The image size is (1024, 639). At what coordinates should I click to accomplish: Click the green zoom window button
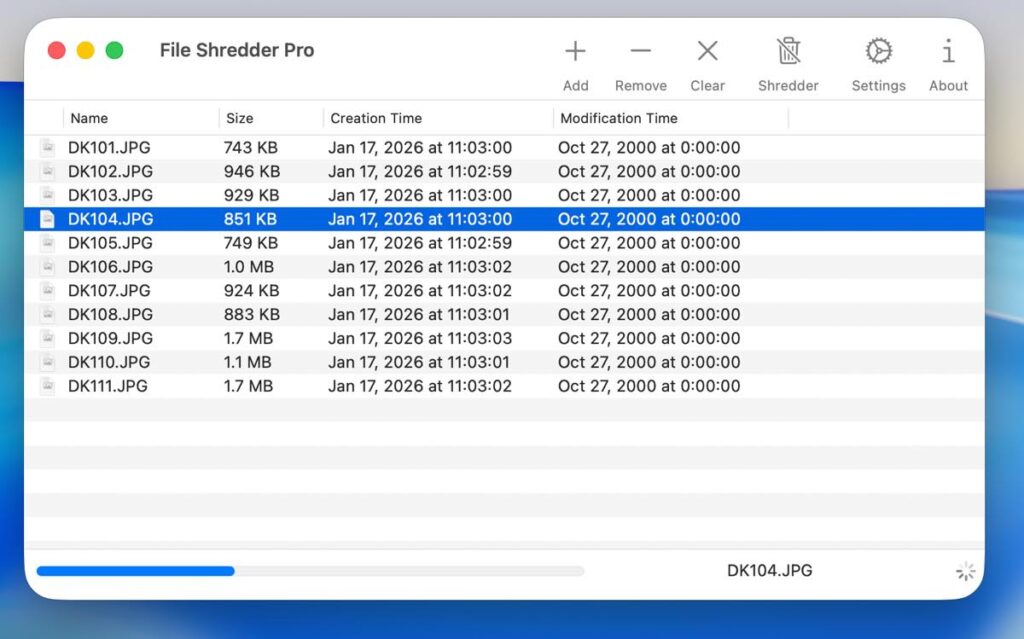115,50
